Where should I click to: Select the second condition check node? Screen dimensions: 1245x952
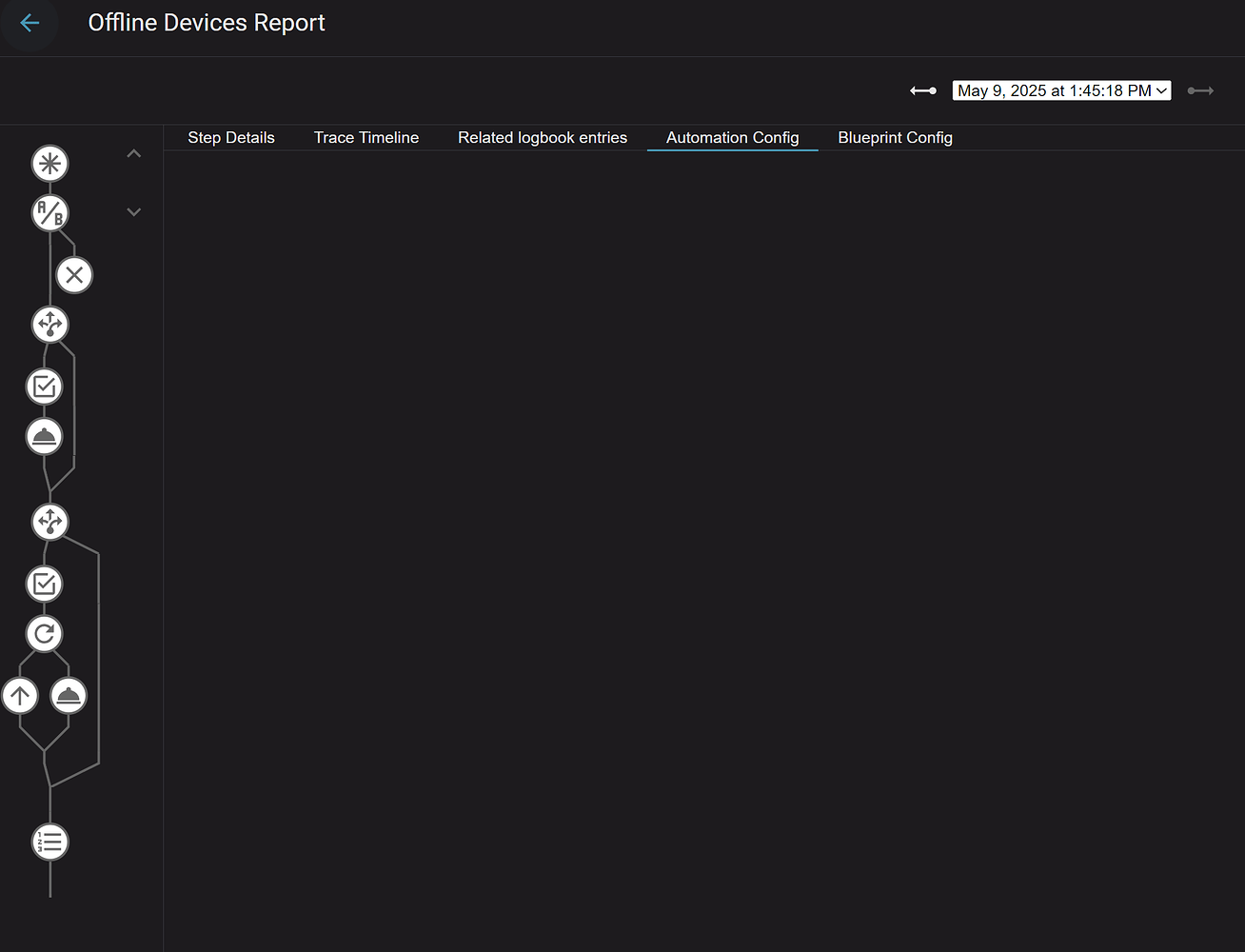43,584
